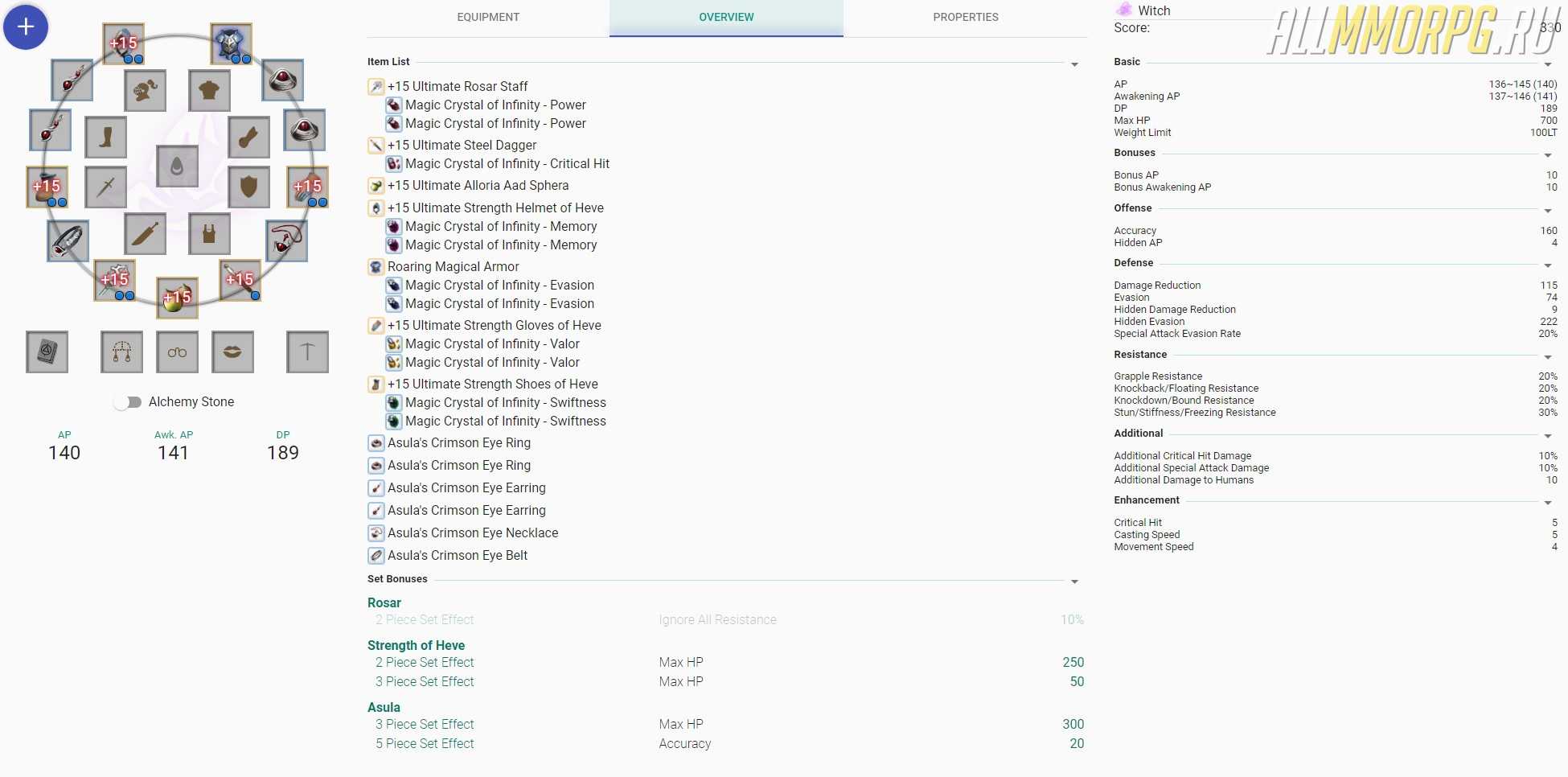Collapse the Set Bonuses section
The height and width of the screenshot is (777, 1568).
(x=1074, y=582)
